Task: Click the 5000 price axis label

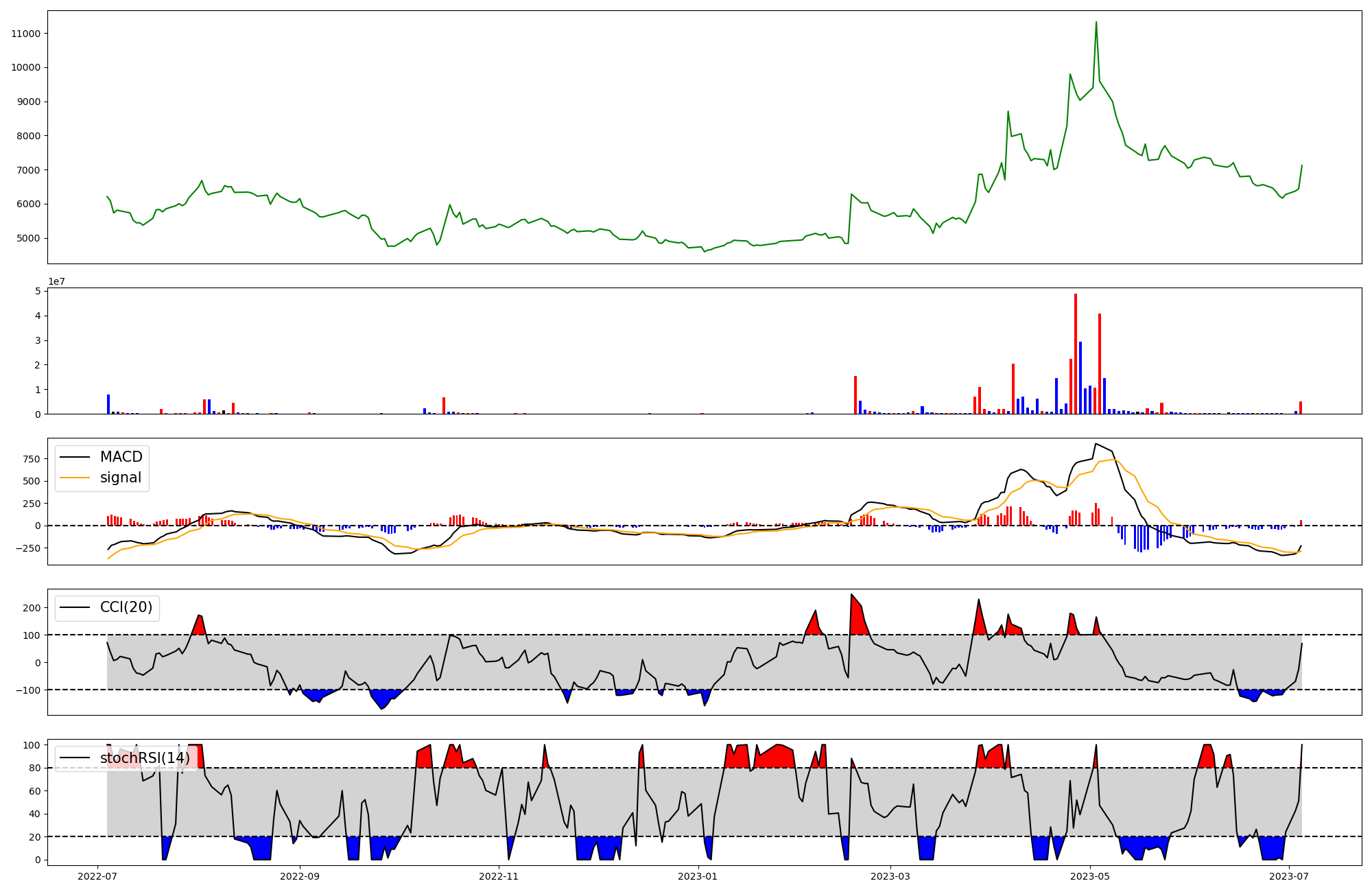Action: click(x=28, y=238)
